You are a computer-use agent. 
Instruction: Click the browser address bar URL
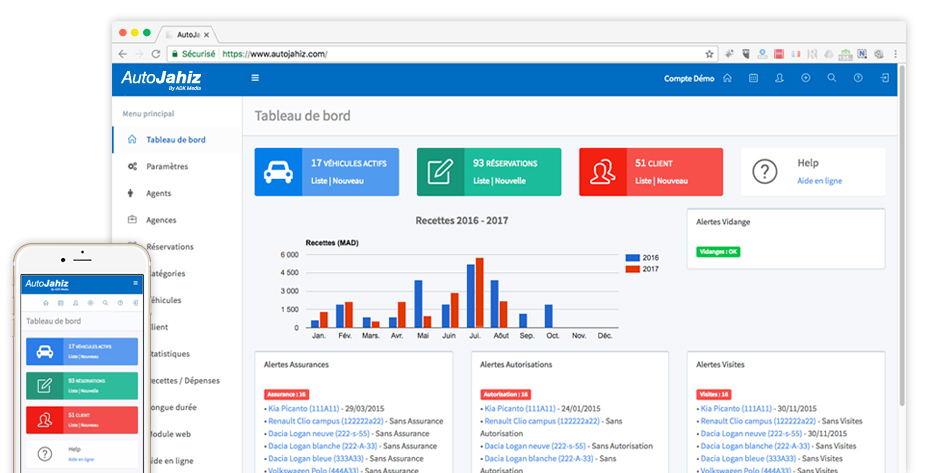(x=274, y=54)
